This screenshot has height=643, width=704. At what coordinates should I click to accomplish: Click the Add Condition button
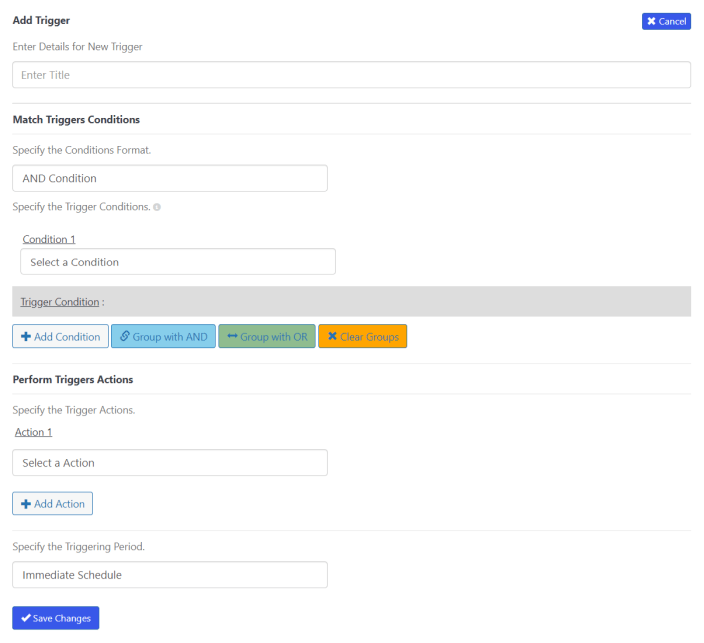click(61, 336)
